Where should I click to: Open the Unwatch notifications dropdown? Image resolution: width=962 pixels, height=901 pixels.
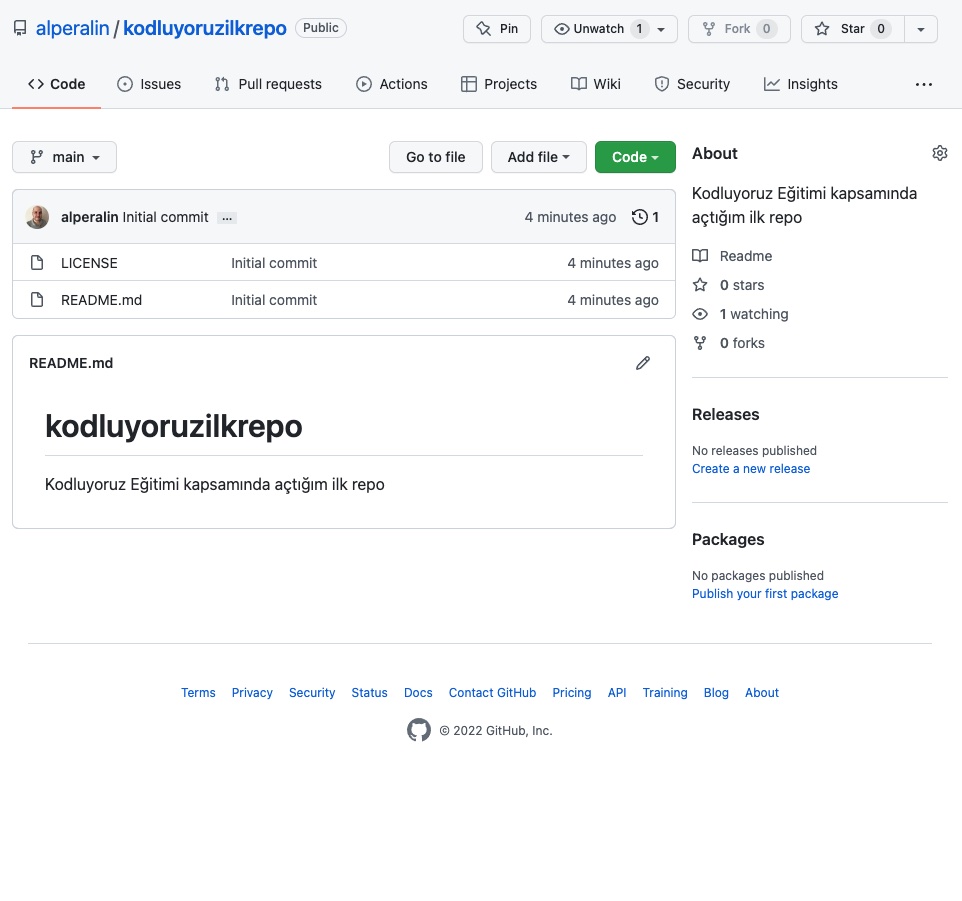point(609,29)
